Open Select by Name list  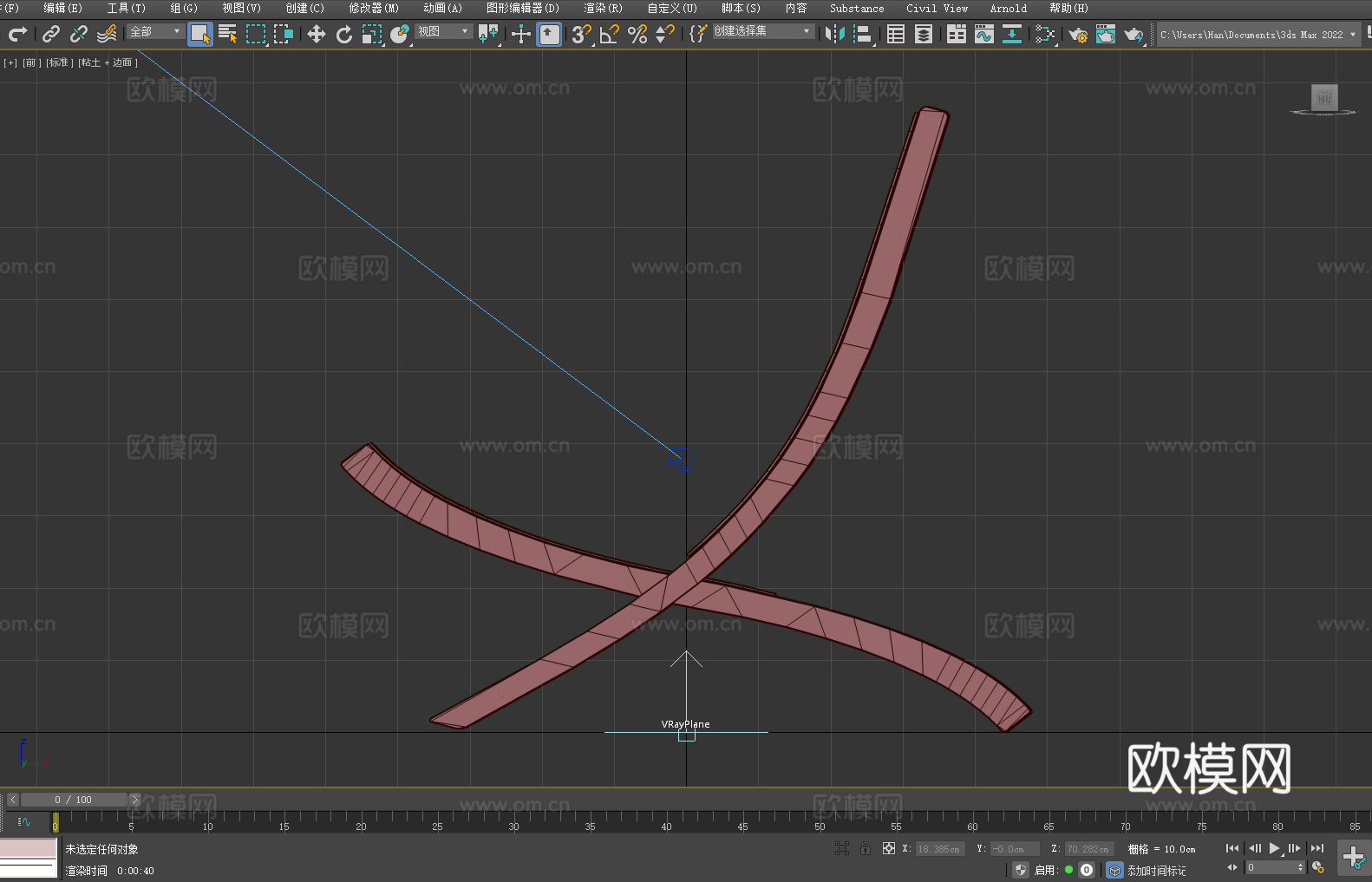point(228,34)
